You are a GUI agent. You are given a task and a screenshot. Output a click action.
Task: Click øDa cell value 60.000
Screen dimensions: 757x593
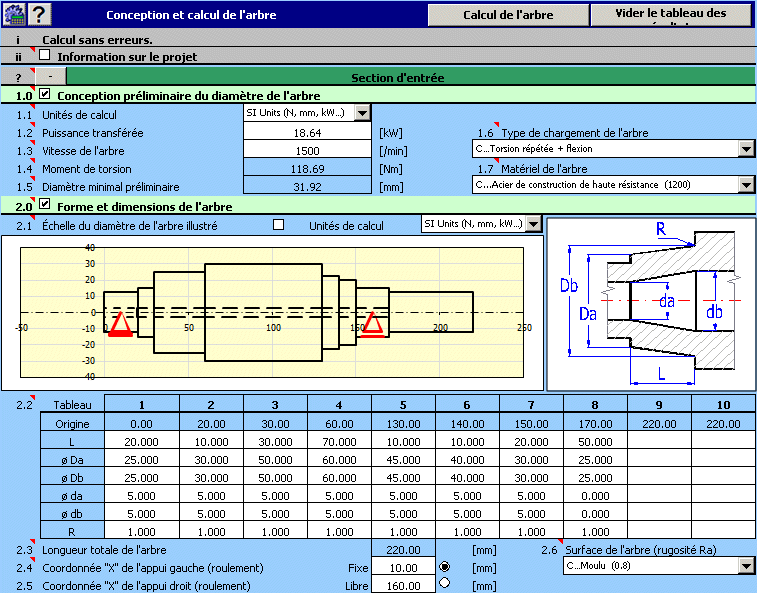click(x=339, y=460)
